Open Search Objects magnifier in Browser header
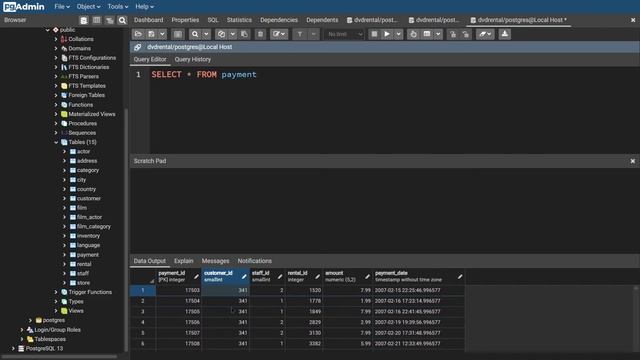Viewport: 640px width, 360px height. point(122,20)
